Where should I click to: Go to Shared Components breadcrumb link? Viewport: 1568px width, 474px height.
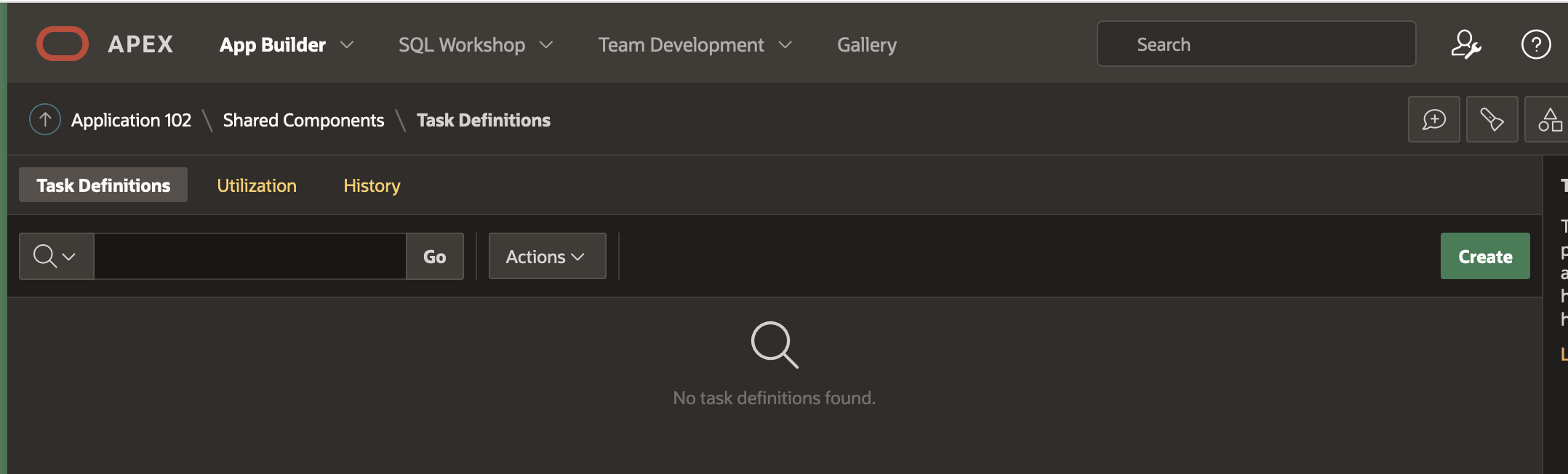point(303,120)
